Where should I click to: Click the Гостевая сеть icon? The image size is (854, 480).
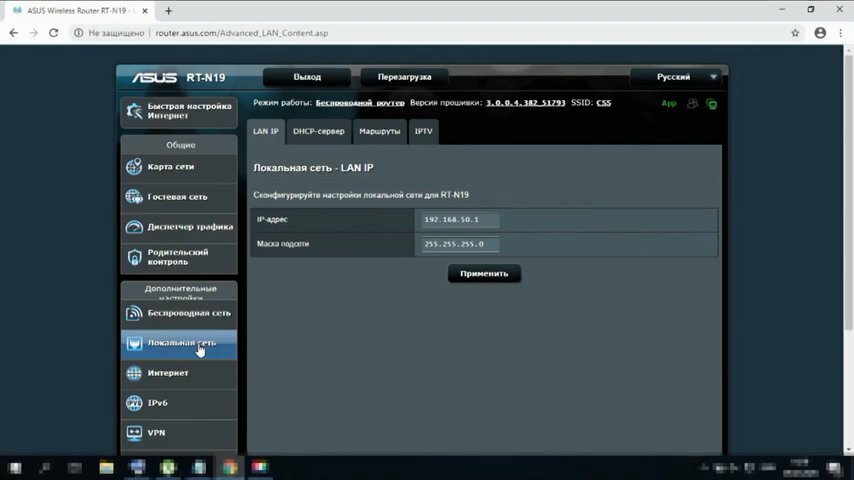click(x=134, y=197)
